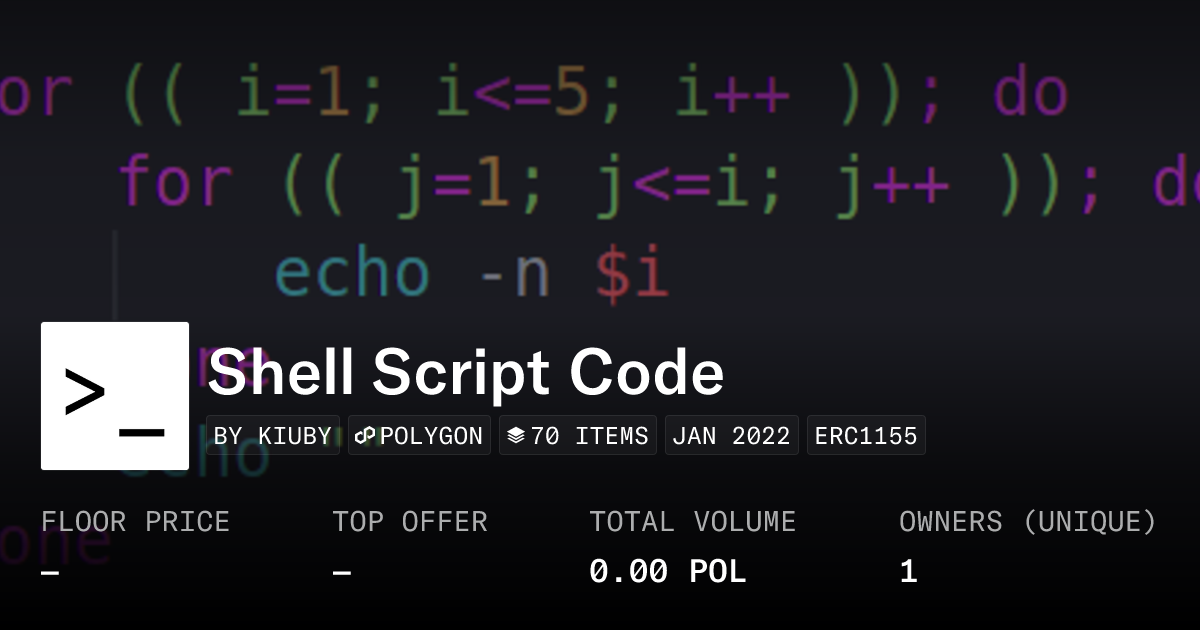Click the terminal prompt collection avatar
This screenshot has height=630, width=1200.
[x=115, y=395]
